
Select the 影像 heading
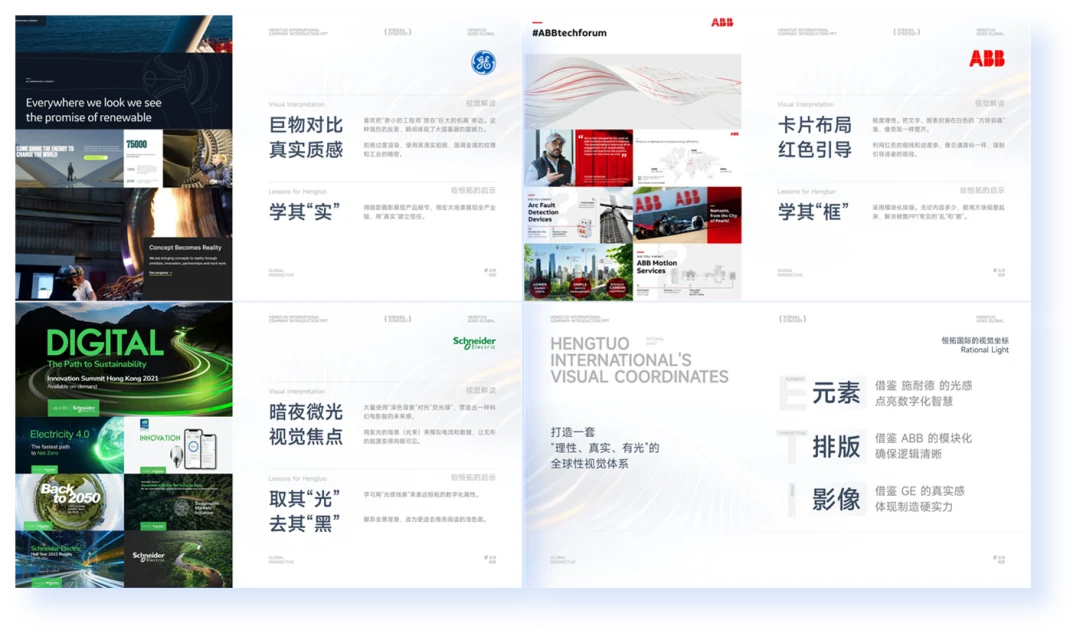click(x=836, y=499)
